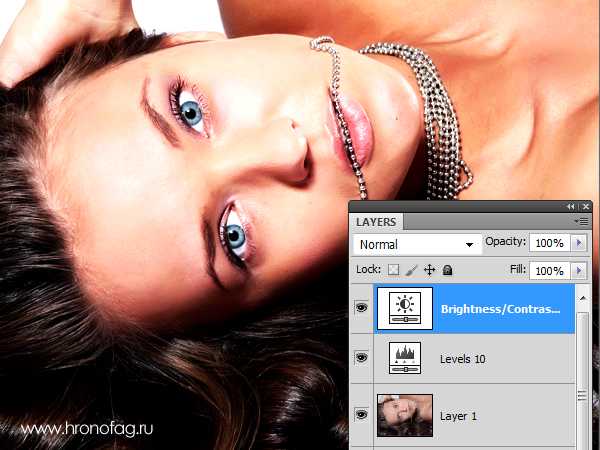Enable lock transparent pixels
Image resolution: width=600 pixels, height=450 pixels.
393,270
